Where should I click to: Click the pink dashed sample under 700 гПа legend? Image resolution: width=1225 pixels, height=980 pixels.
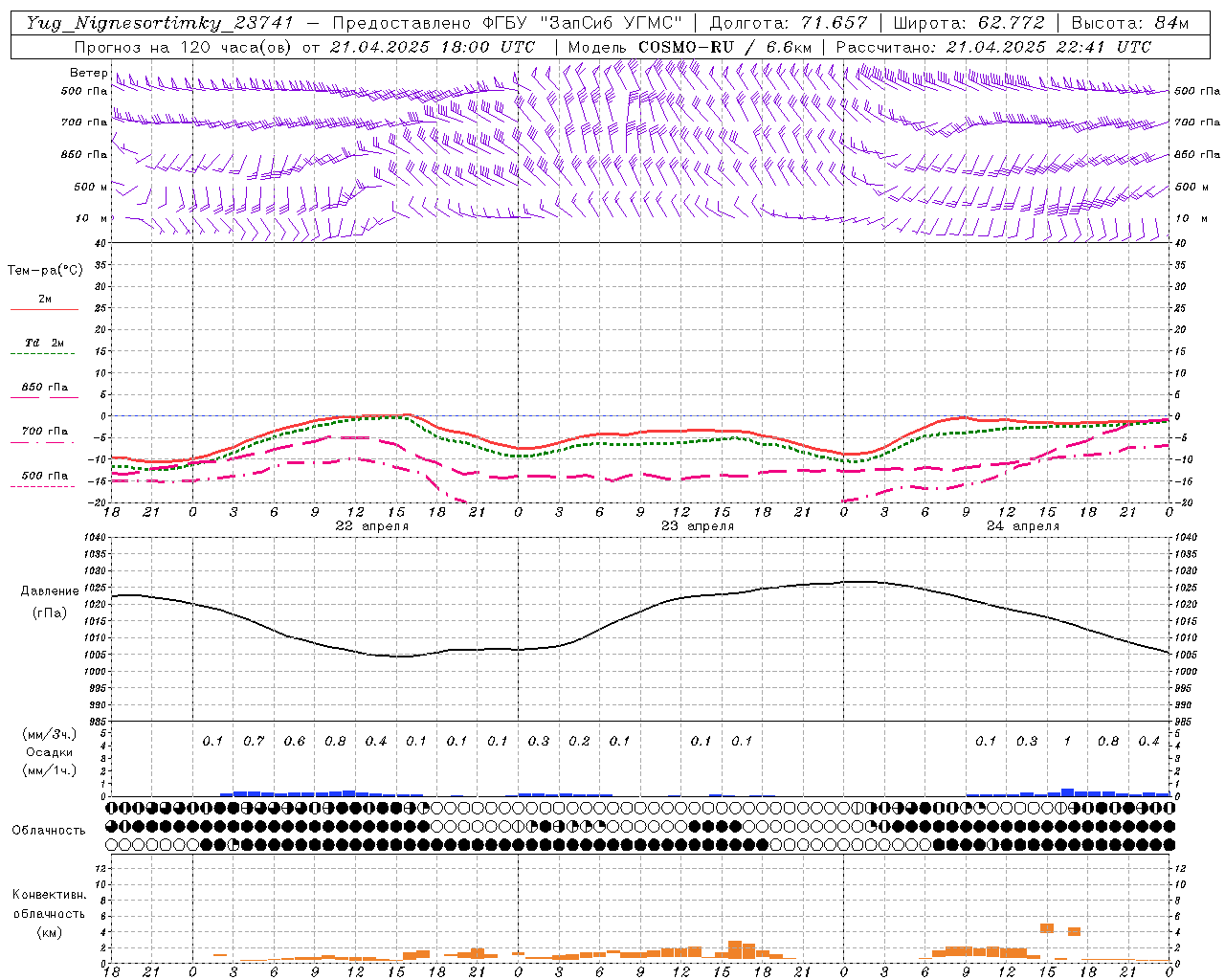click(x=43, y=442)
